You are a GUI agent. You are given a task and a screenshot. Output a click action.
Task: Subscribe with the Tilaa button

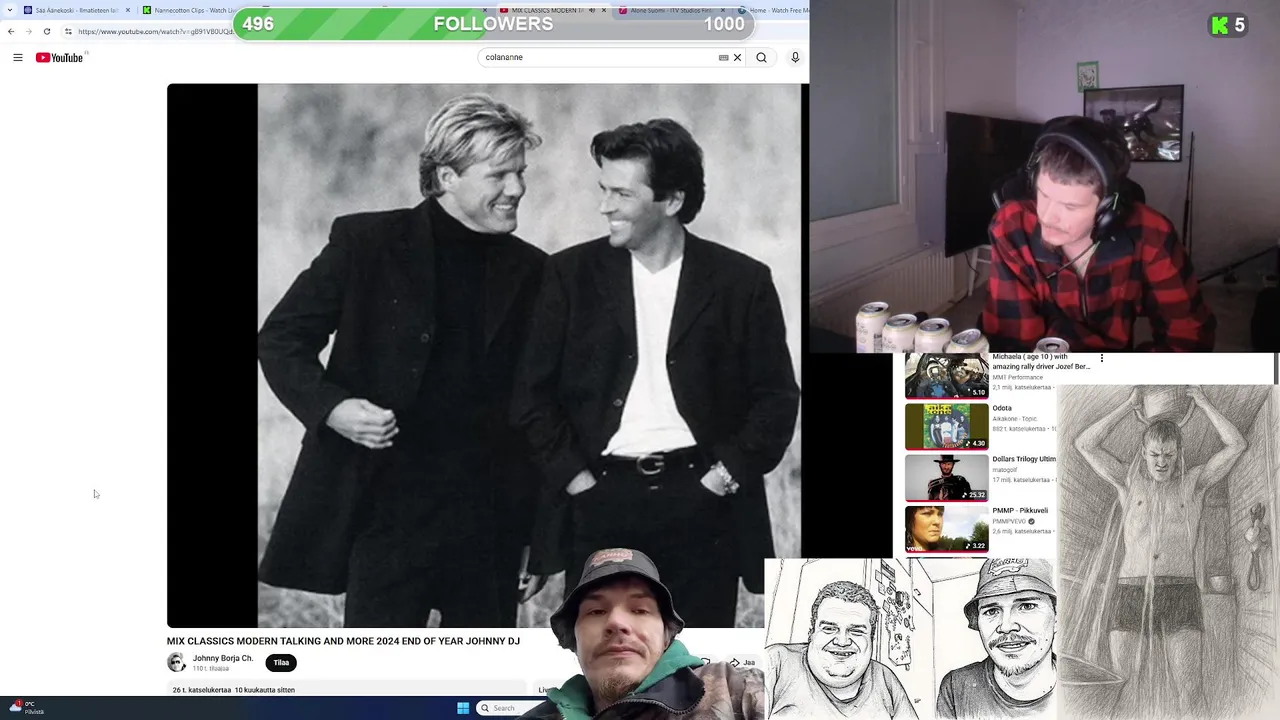[281, 662]
